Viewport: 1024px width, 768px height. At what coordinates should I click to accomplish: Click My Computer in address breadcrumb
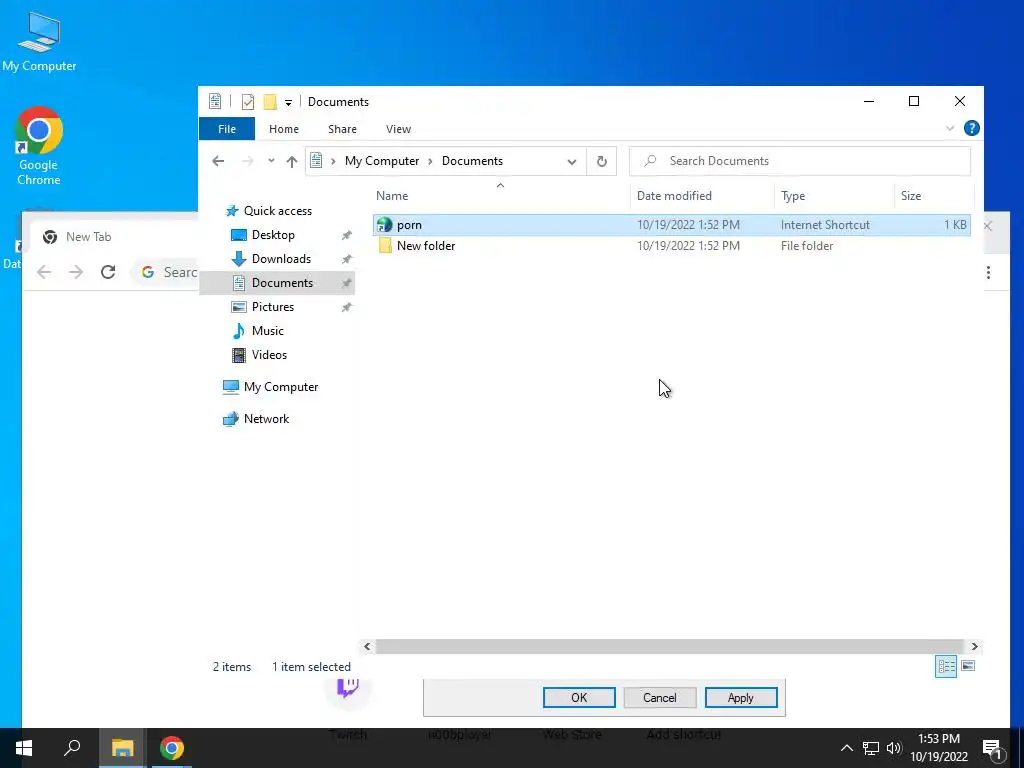tap(381, 161)
